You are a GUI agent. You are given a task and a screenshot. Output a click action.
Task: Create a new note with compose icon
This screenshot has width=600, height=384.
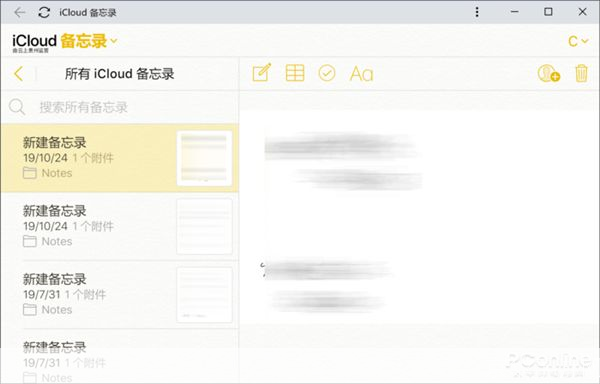262,72
